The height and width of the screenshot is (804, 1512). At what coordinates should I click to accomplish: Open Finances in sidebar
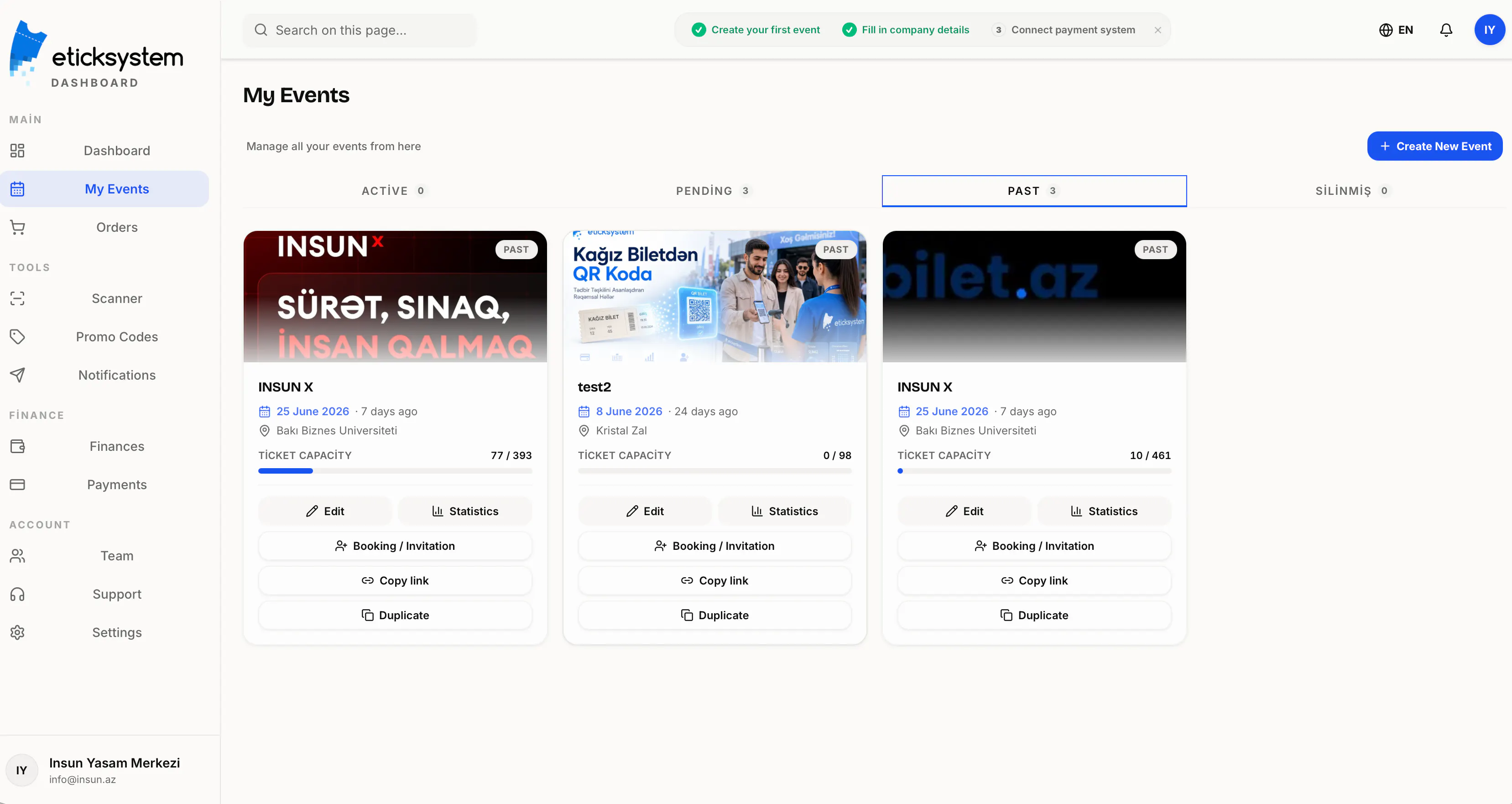point(104,447)
